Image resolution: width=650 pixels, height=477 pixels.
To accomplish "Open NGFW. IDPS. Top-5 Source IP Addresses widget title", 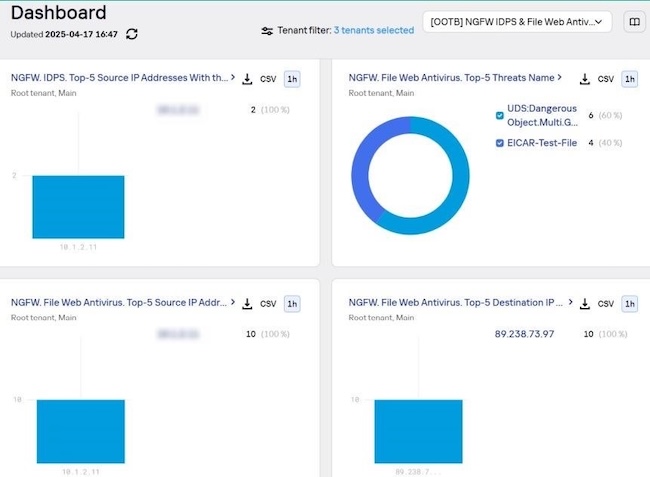I will pos(119,78).
